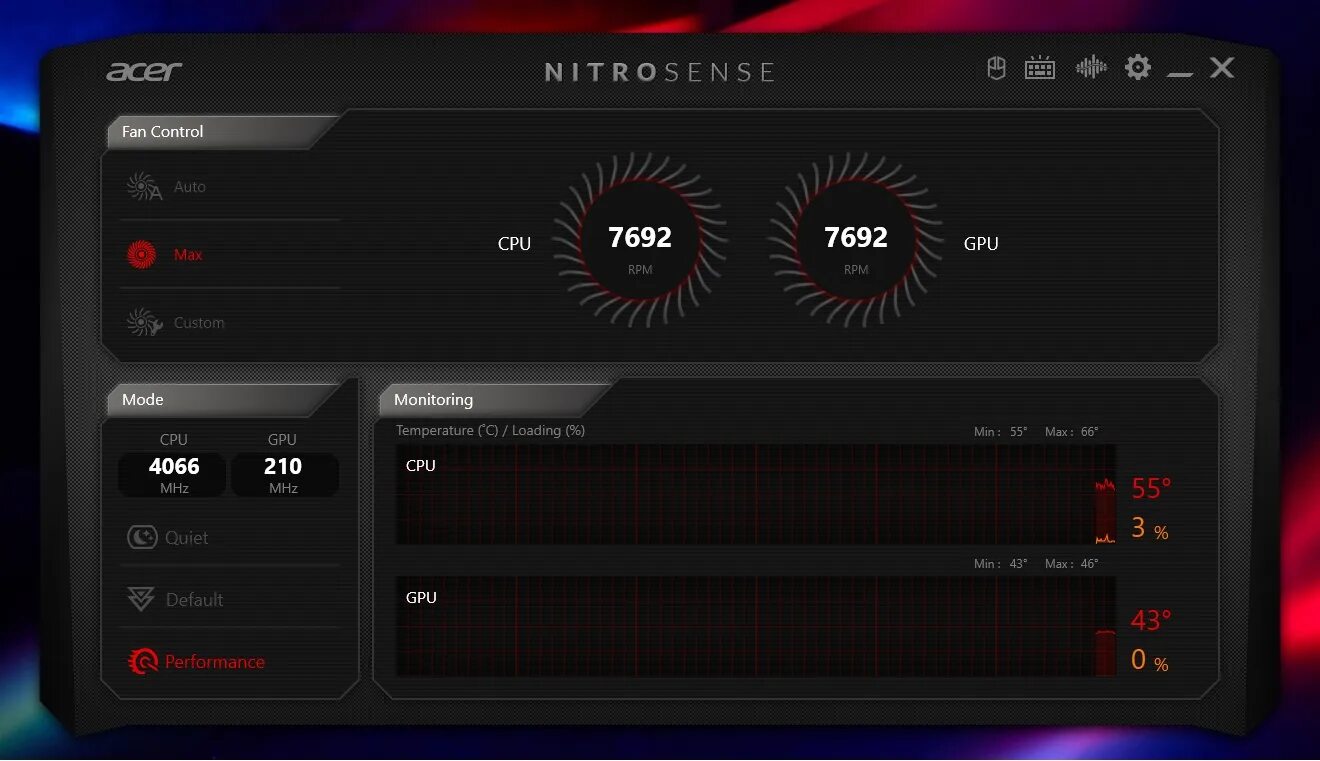Click the CPU 3 % loading value
This screenshot has width=1320, height=761.
[1149, 529]
